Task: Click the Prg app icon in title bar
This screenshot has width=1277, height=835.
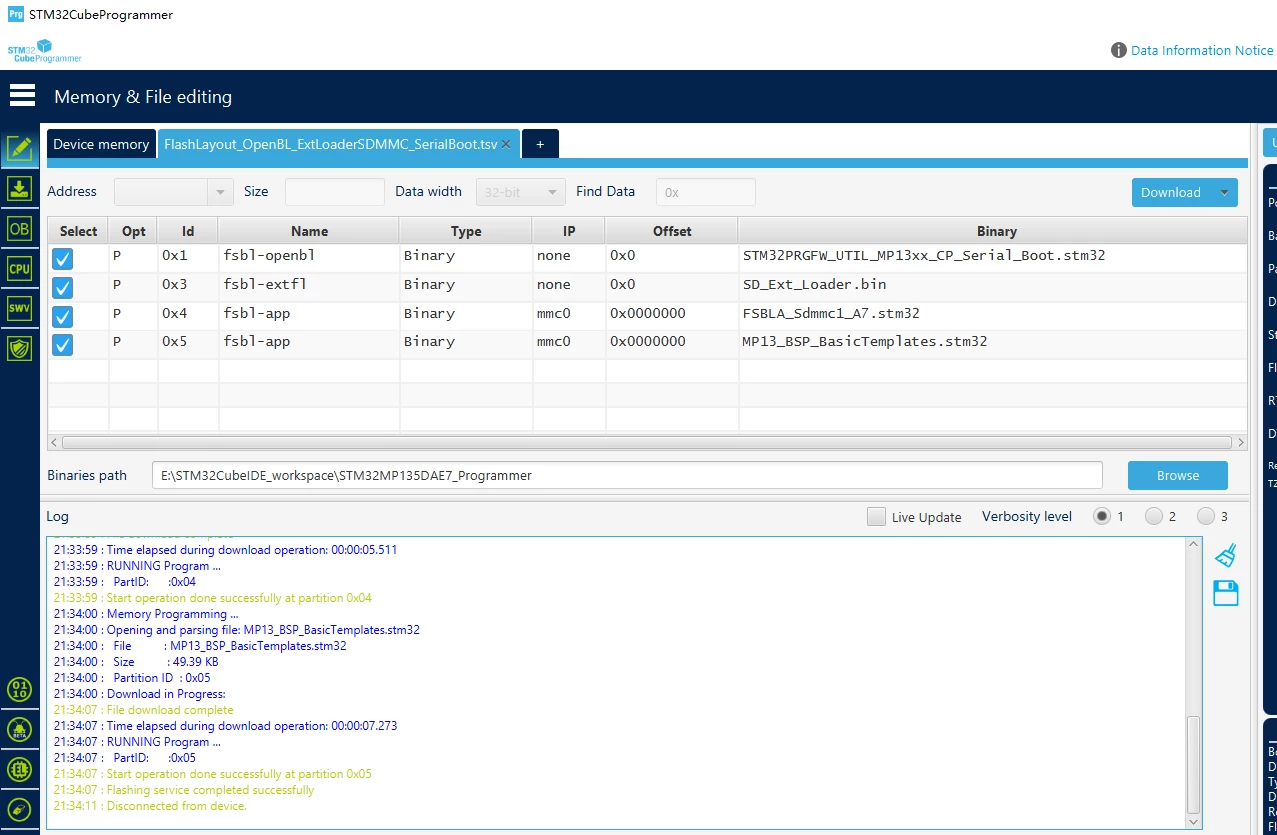Action: click(x=15, y=14)
